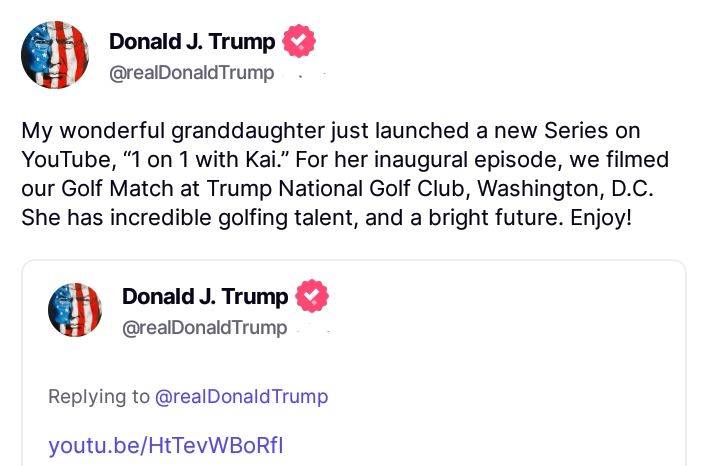Viewport: 703px width, 466px height.
Task: Click the @realDonaldTrump mention after Replying to
Action: tap(241, 397)
